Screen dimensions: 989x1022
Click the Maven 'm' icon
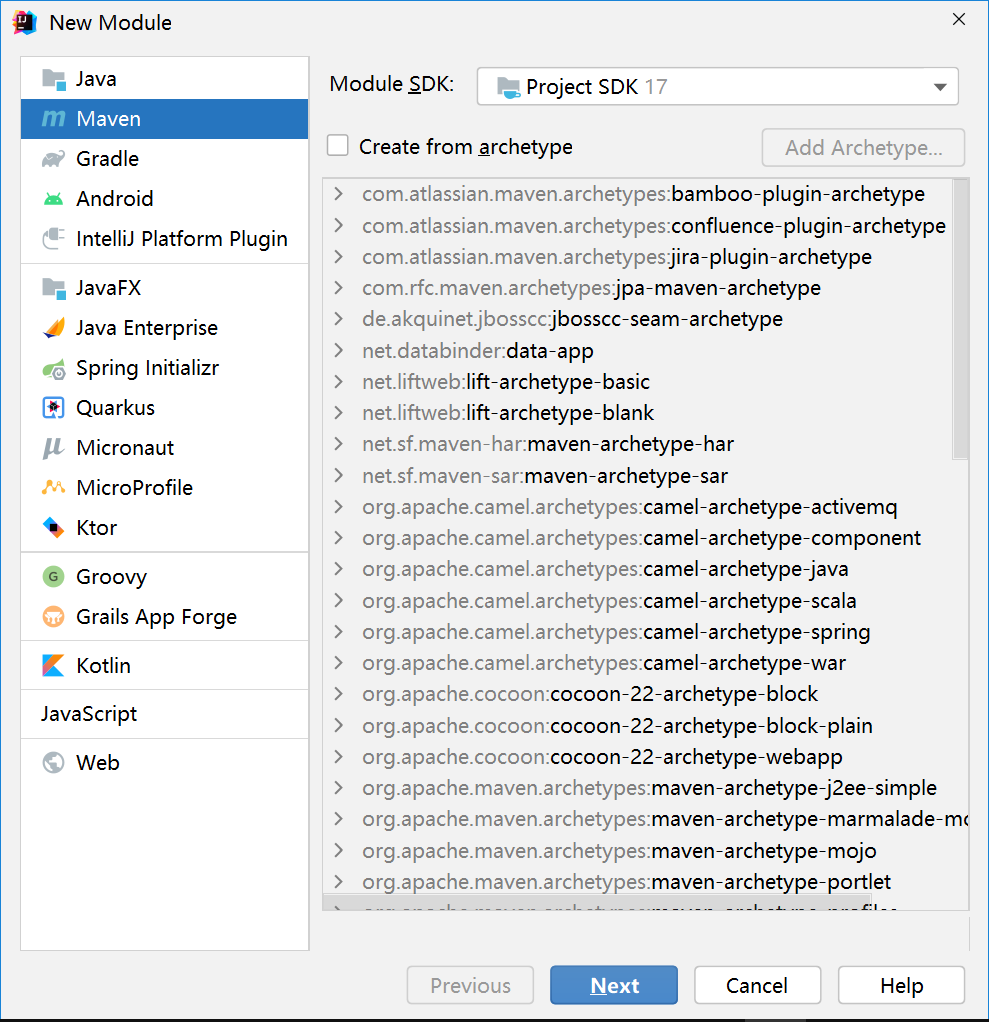tap(53, 119)
